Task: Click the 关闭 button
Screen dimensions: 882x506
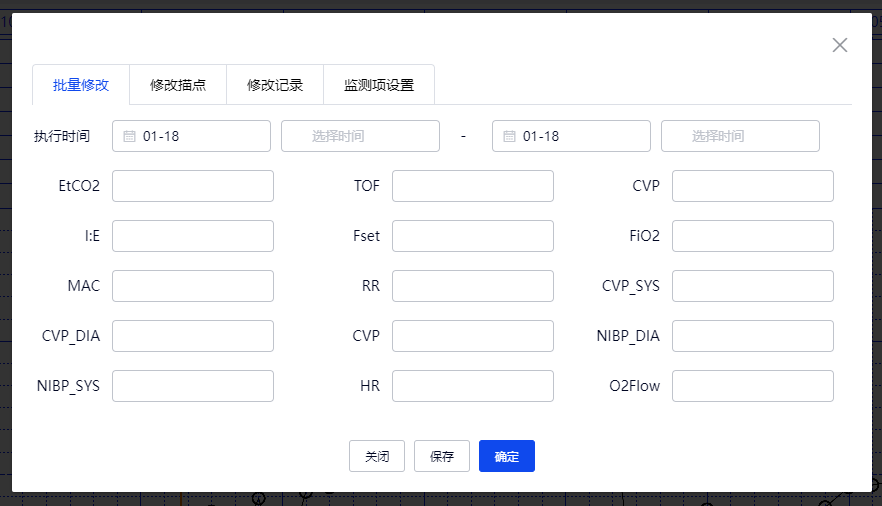Action: [x=377, y=456]
